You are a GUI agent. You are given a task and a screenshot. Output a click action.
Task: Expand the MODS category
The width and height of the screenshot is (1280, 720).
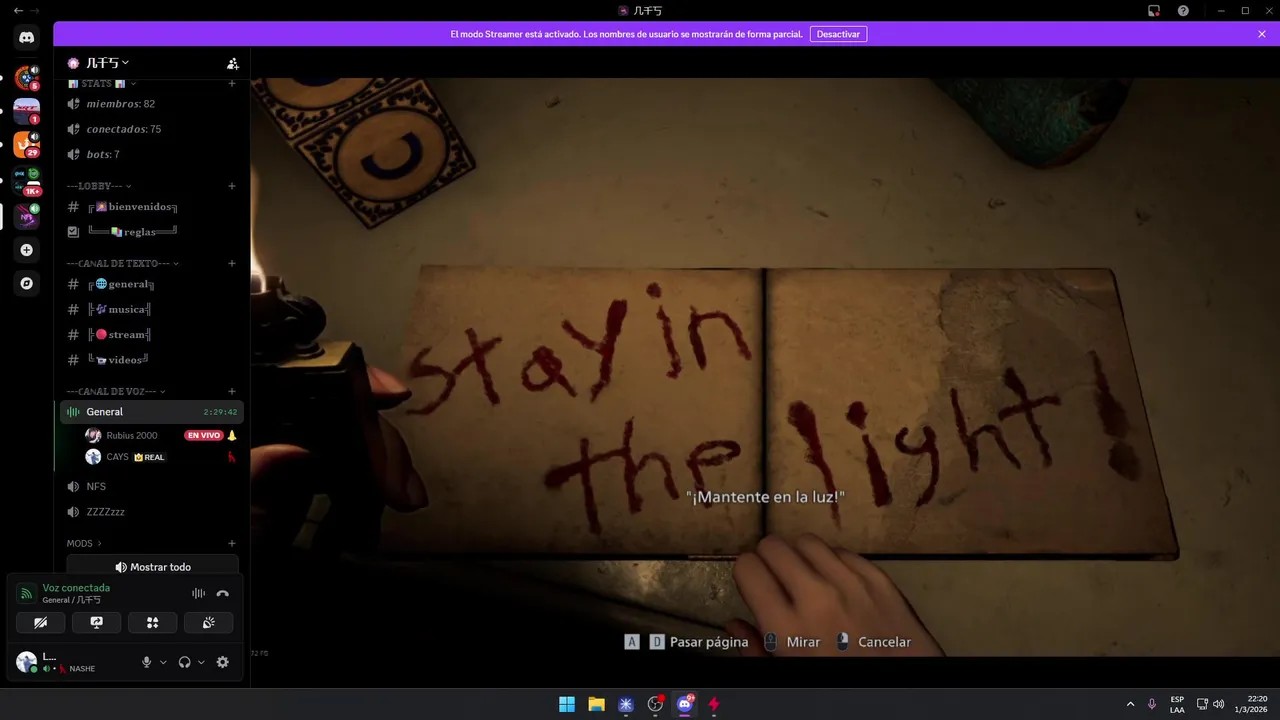tap(84, 544)
